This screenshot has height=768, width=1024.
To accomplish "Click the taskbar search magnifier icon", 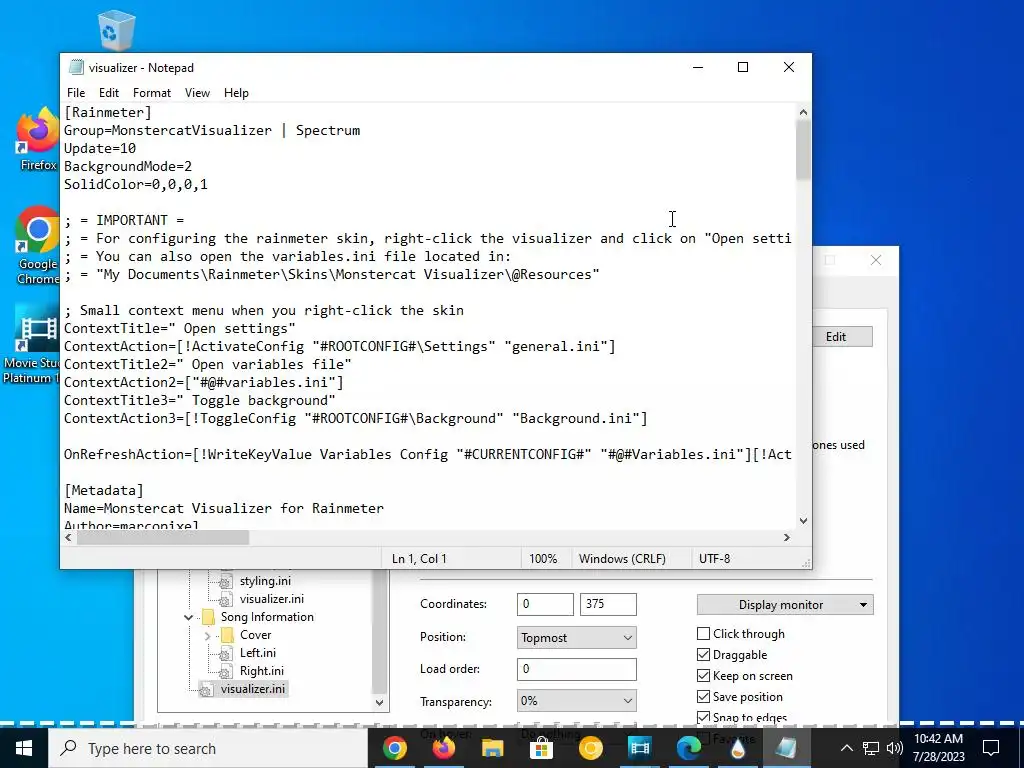I will tap(68, 748).
